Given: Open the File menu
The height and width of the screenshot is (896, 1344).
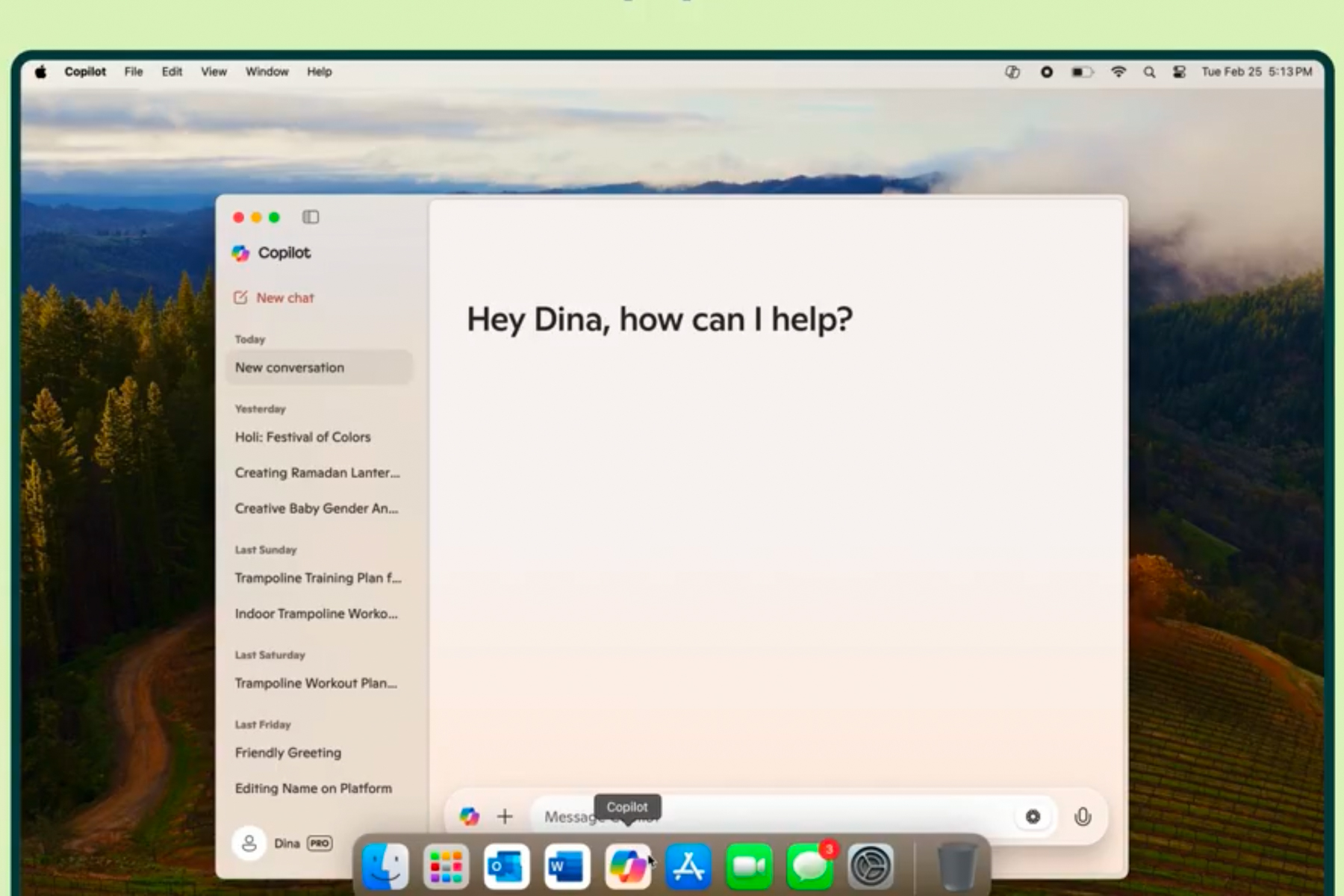Looking at the screenshot, I should point(134,72).
